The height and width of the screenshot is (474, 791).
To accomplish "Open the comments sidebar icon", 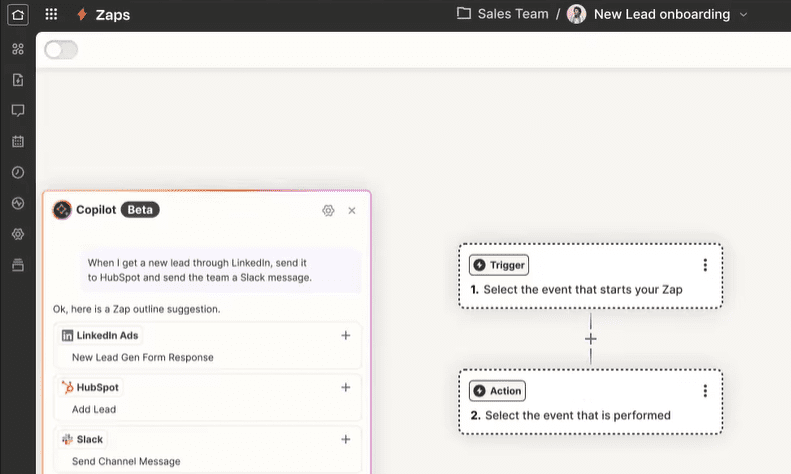I will point(18,110).
